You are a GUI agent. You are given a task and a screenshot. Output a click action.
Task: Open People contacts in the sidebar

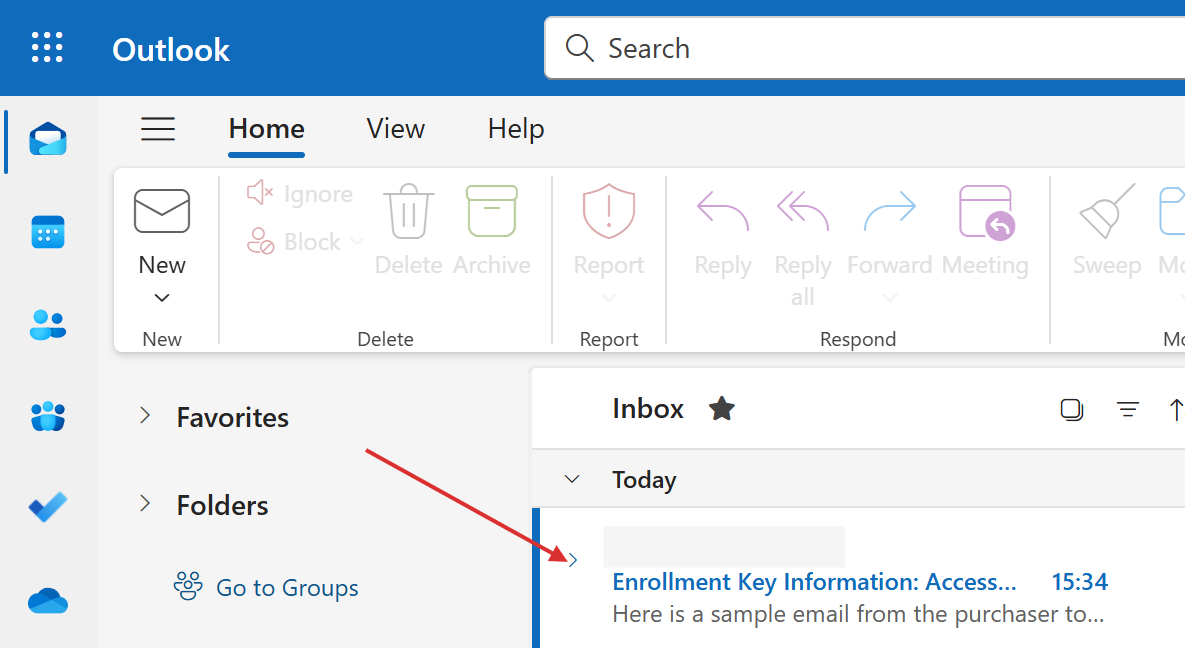48,325
